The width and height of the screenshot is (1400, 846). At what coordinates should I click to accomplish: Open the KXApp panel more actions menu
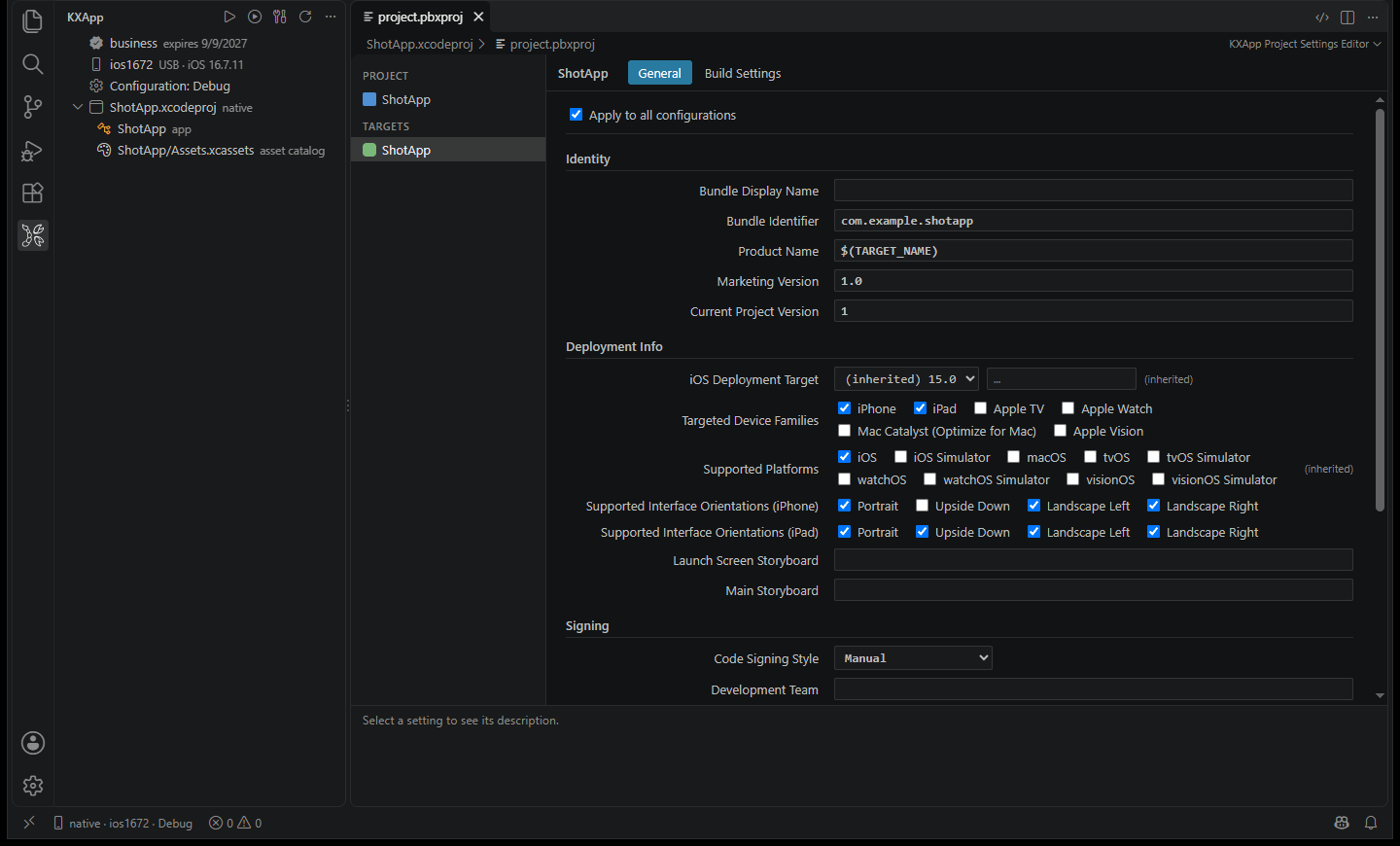coord(331,17)
